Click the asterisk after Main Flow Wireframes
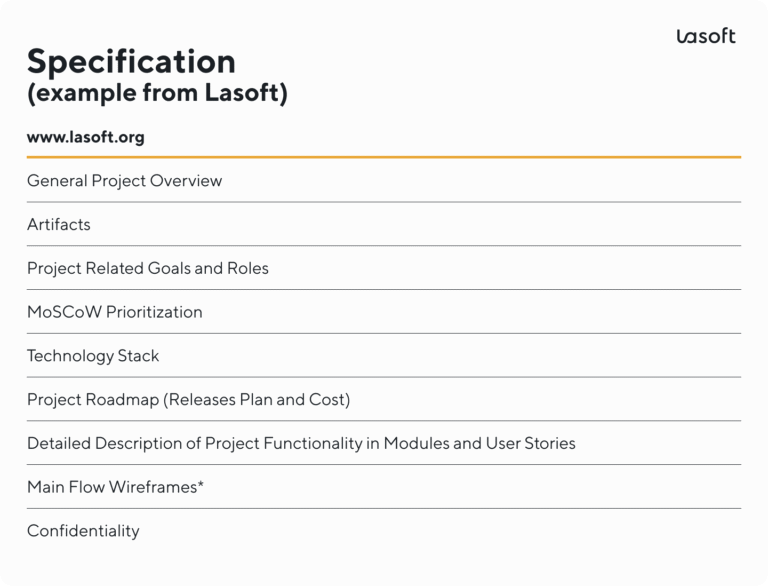The height and width of the screenshot is (586, 768). pyautogui.click(x=201, y=485)
